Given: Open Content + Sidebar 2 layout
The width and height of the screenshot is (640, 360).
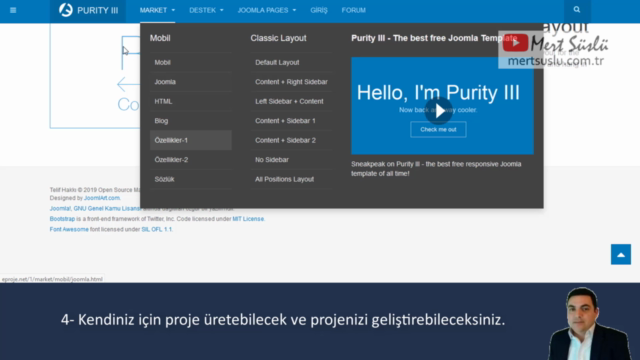Looking at the screenshot, I should 291,140.
